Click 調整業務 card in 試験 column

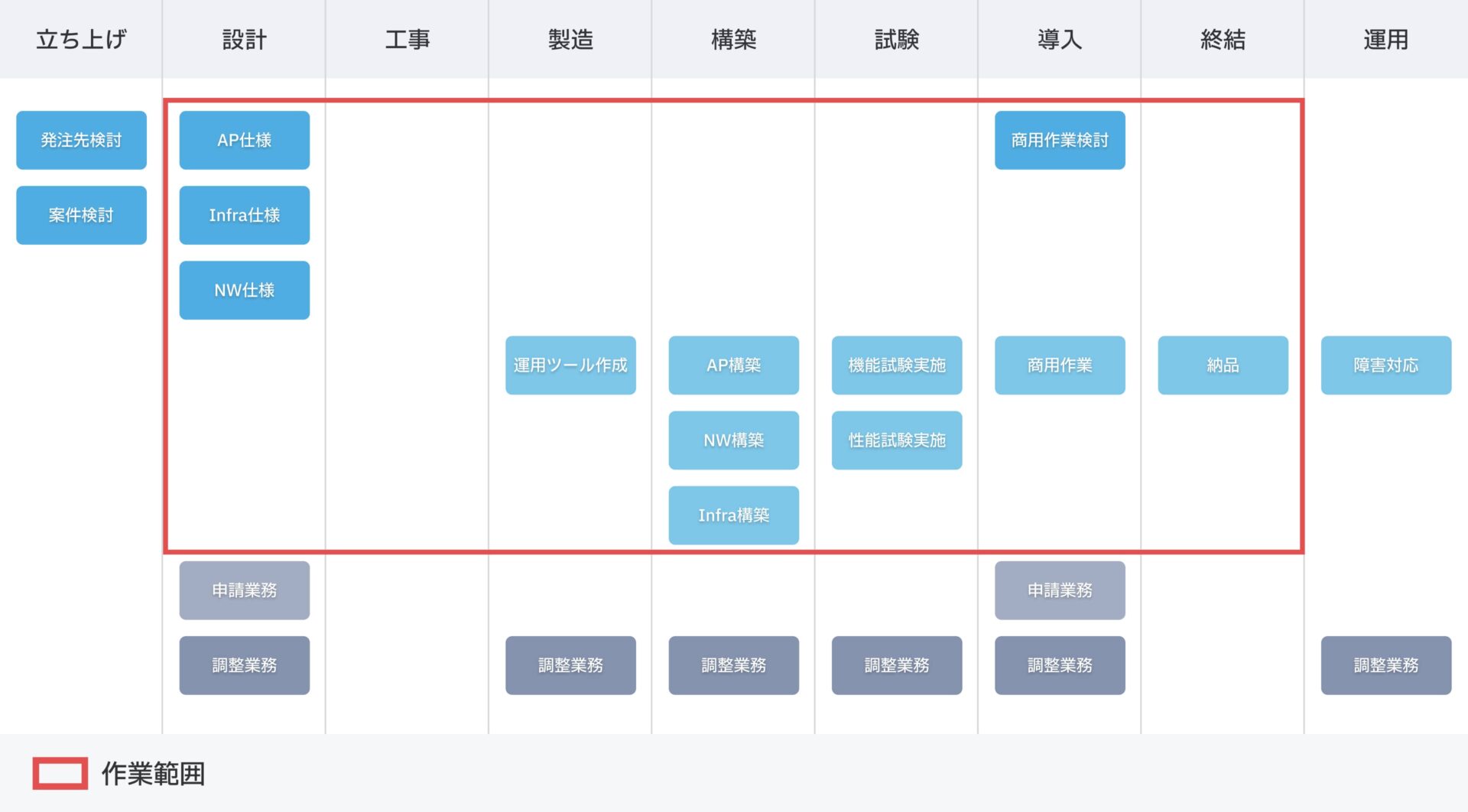897,665
